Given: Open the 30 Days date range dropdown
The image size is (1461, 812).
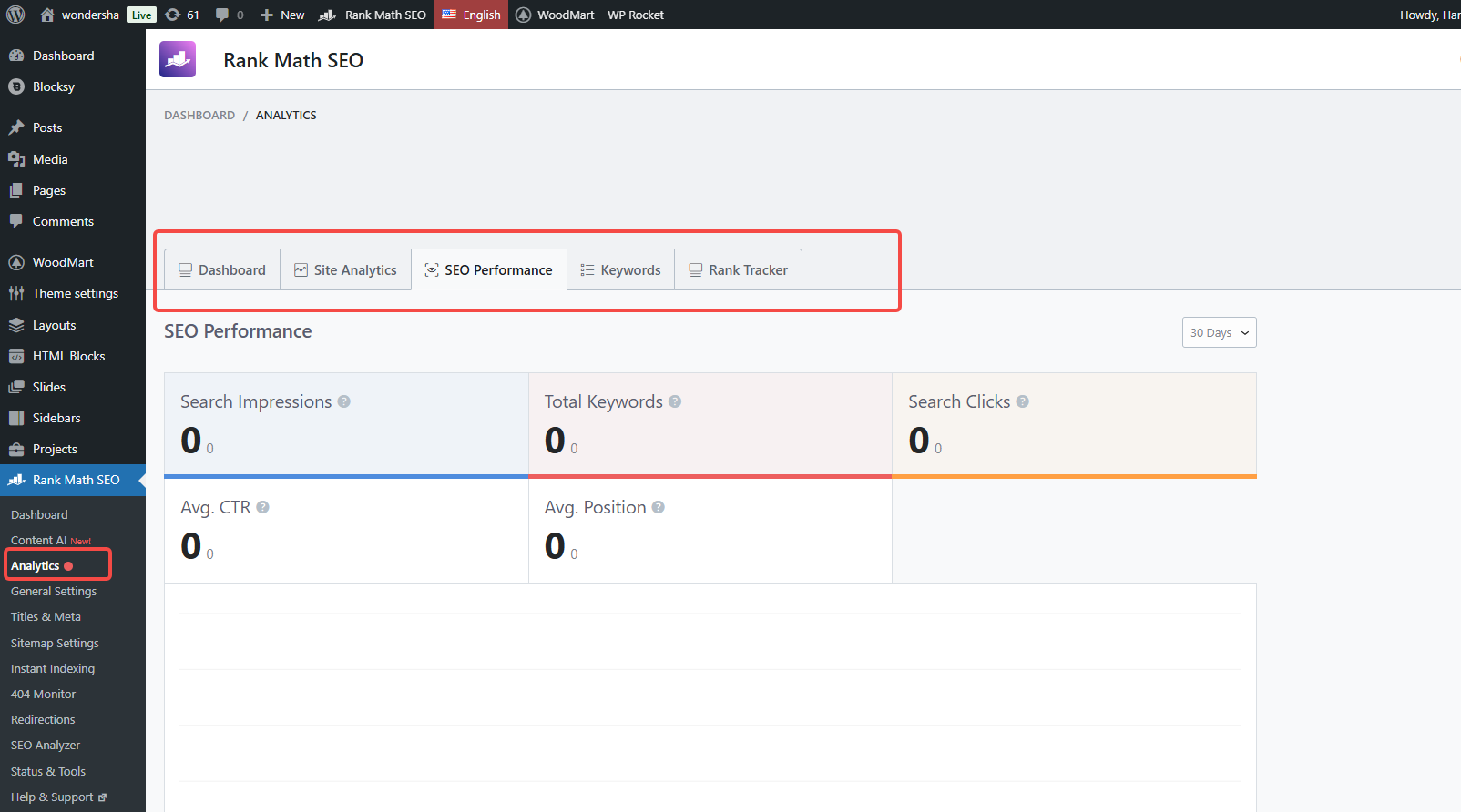Looking at the screenshot, I should [1219, 332].
